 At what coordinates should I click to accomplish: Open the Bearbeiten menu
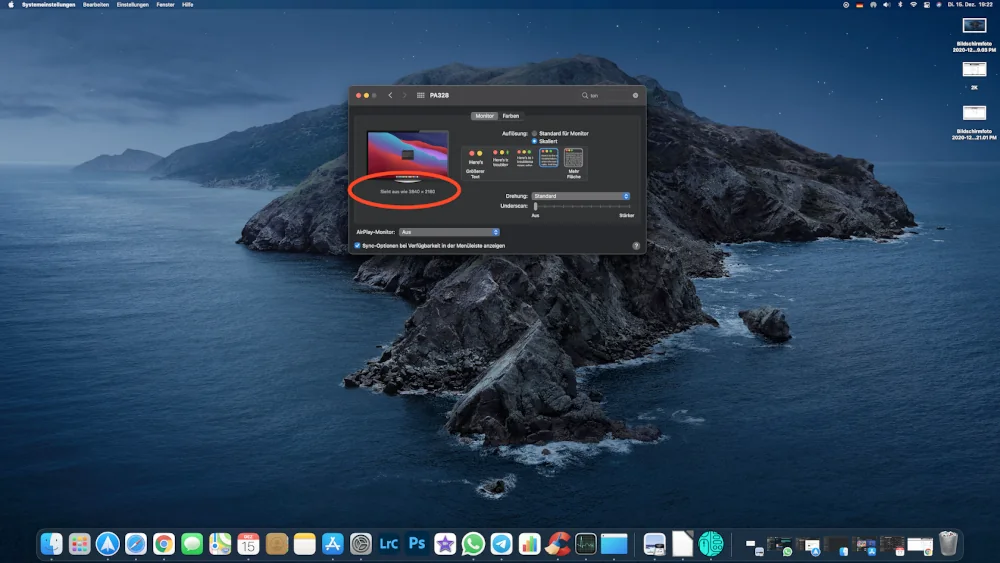point(96,4)
